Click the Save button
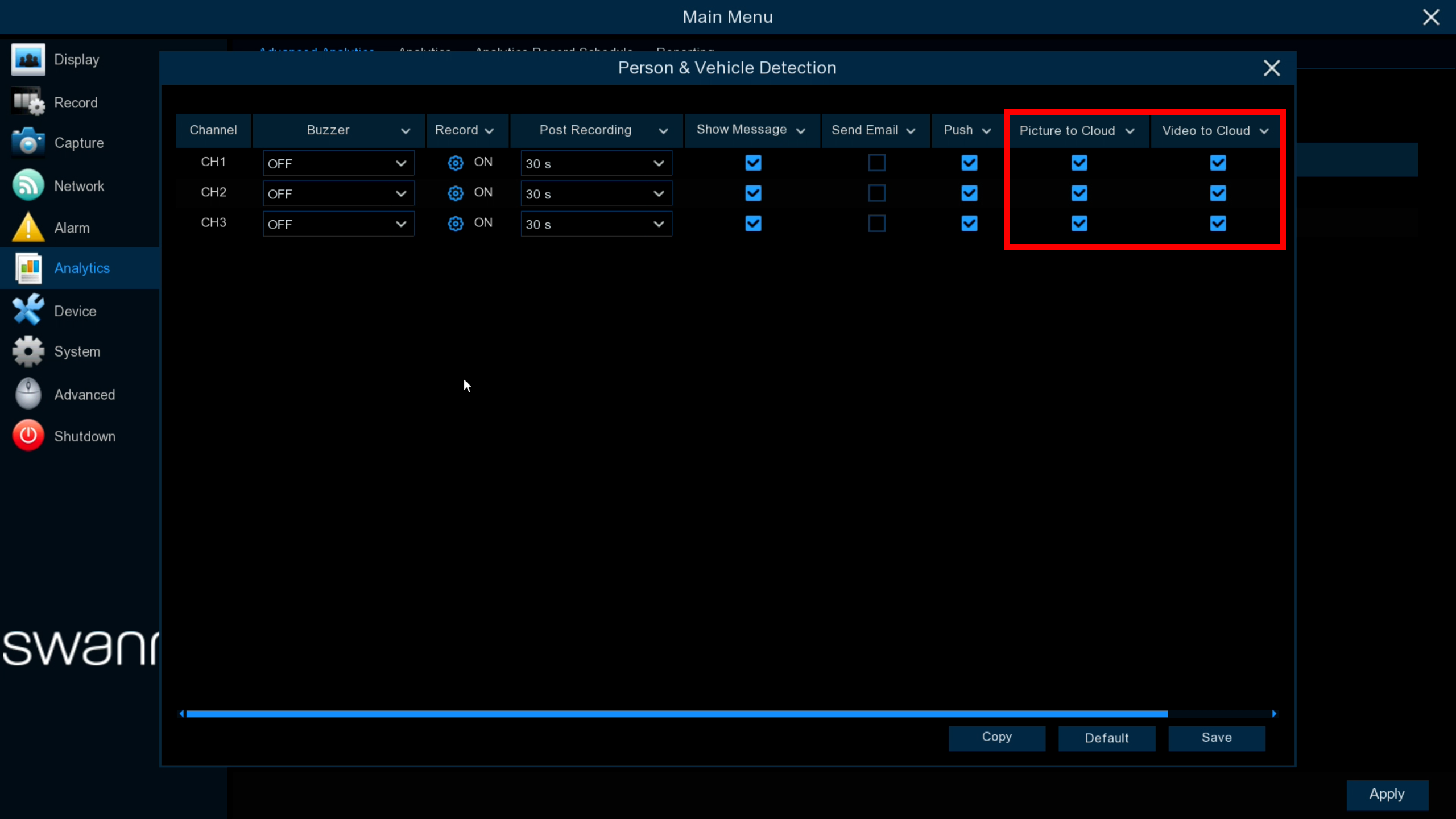 [1217, 738]
